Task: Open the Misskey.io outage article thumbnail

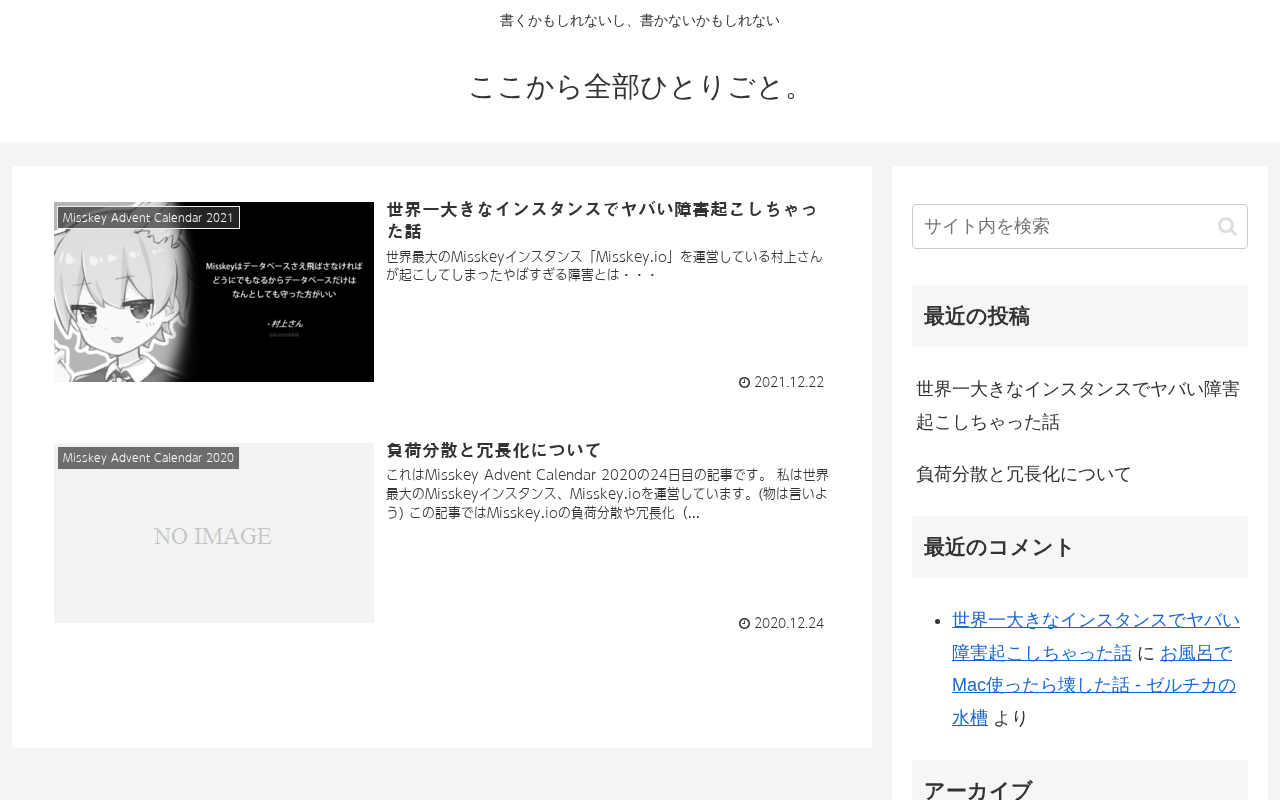Action: tap(214, 292)
